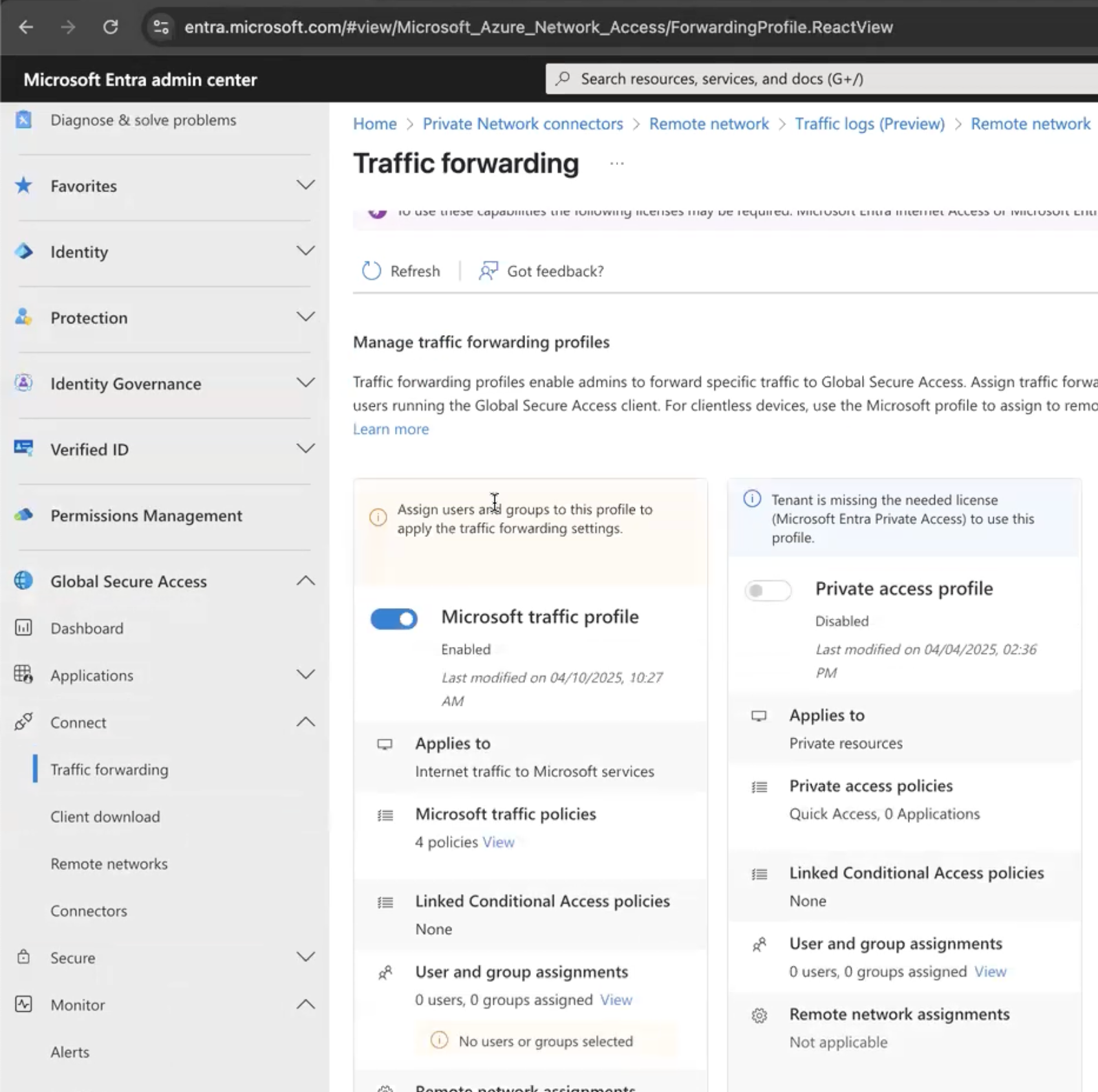Click the Learn more link
The height and width of the screenshot is (1092, 1098).
(x=391, y=429)
